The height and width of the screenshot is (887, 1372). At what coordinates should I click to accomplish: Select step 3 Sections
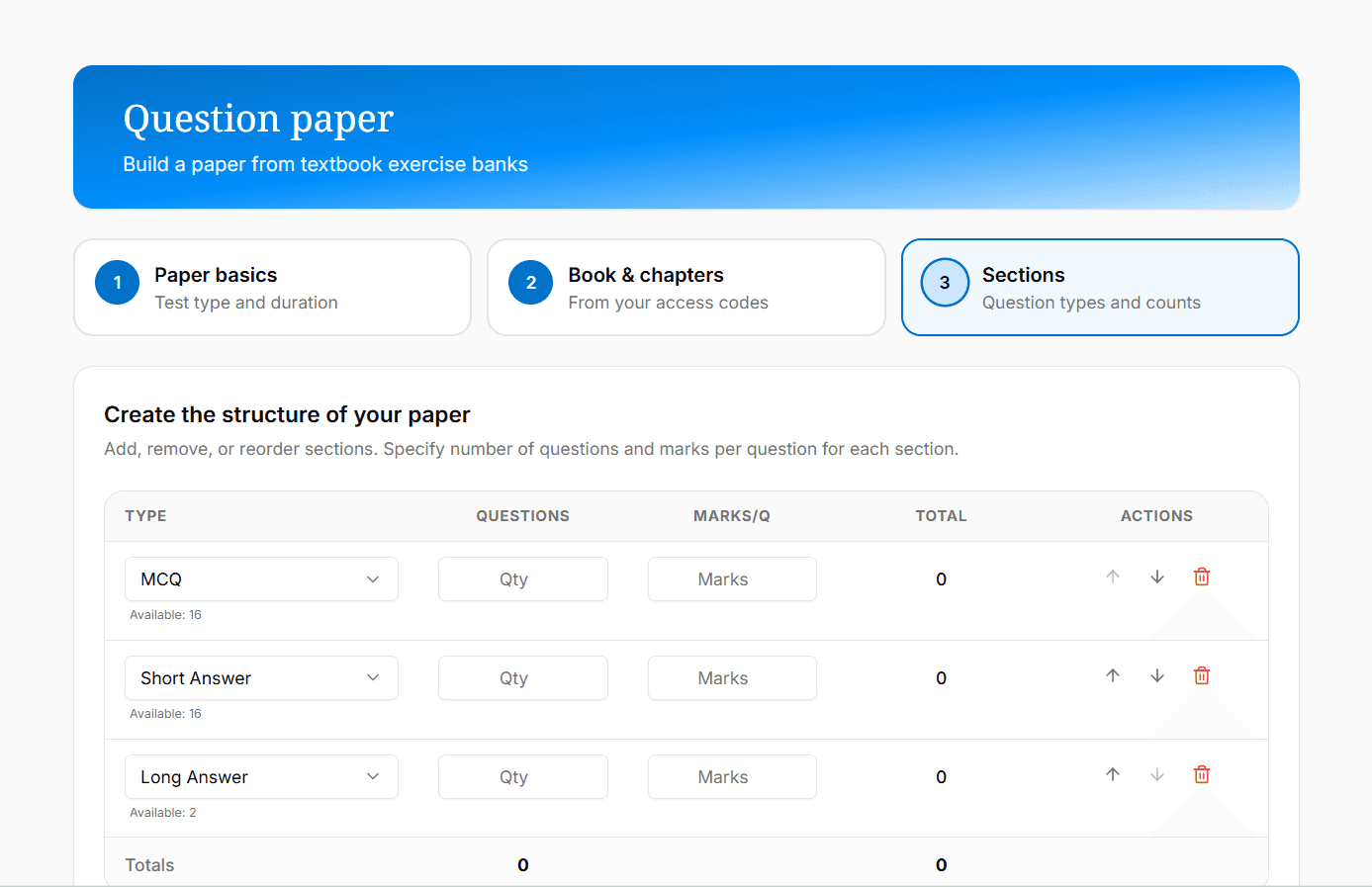(1100, 288)
